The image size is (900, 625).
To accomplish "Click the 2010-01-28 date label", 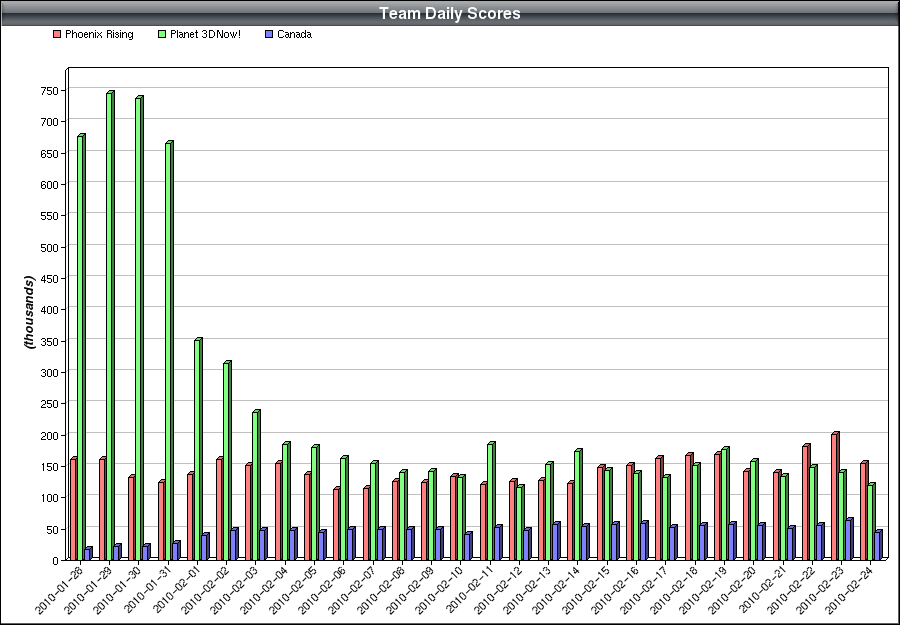I will click(x=59, y=589).
